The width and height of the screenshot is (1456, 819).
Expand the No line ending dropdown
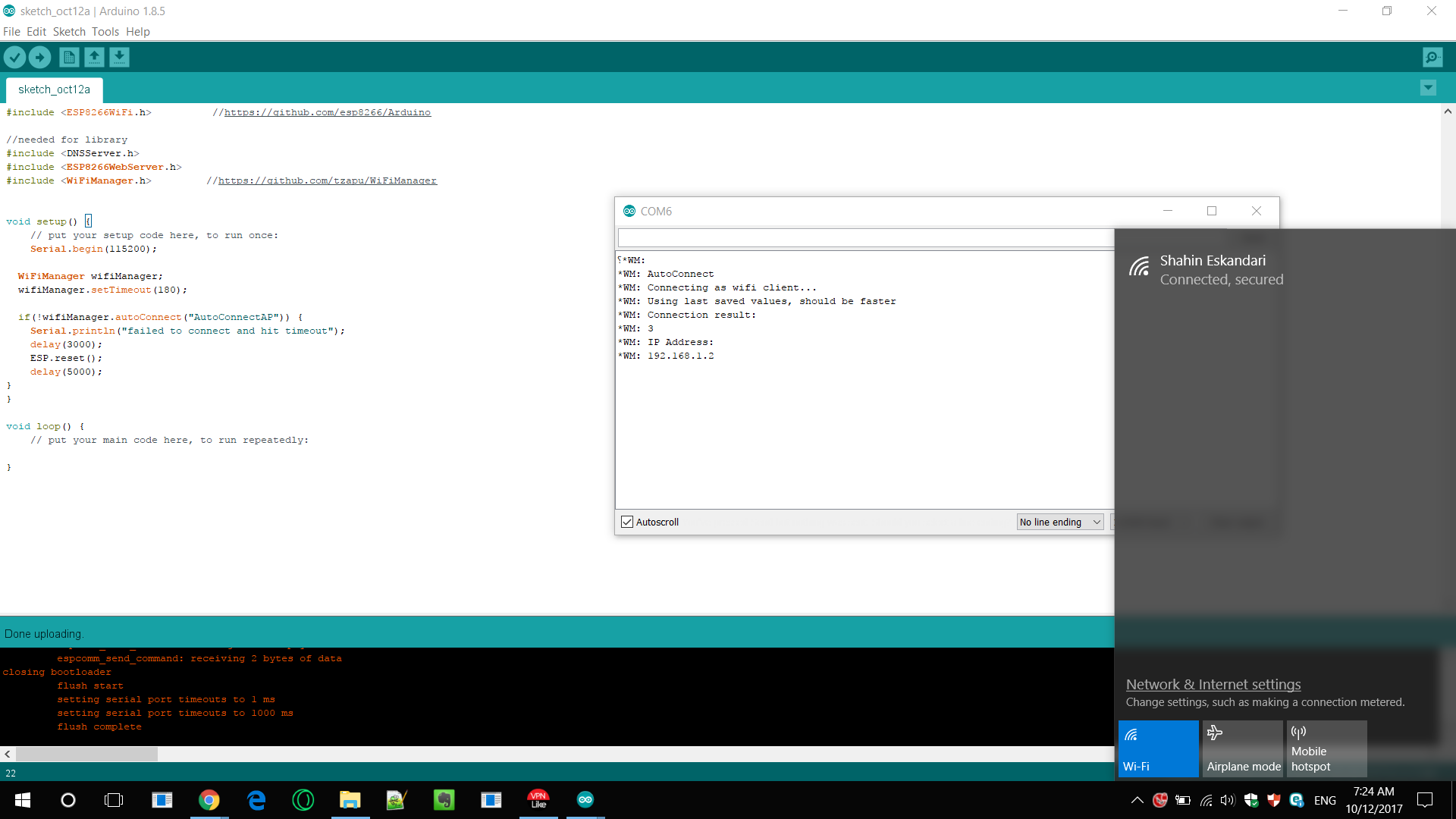[1059, 522]
